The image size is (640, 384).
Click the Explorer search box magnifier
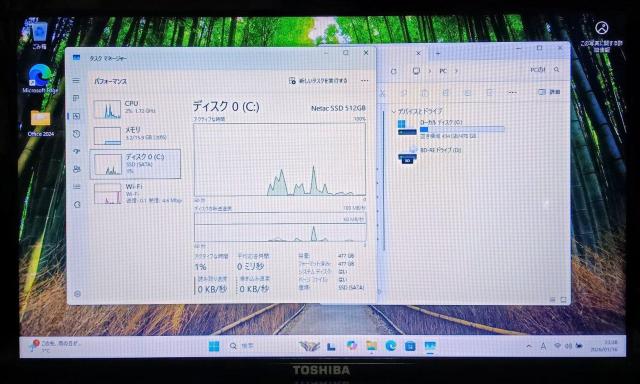(x=556, y=70)
